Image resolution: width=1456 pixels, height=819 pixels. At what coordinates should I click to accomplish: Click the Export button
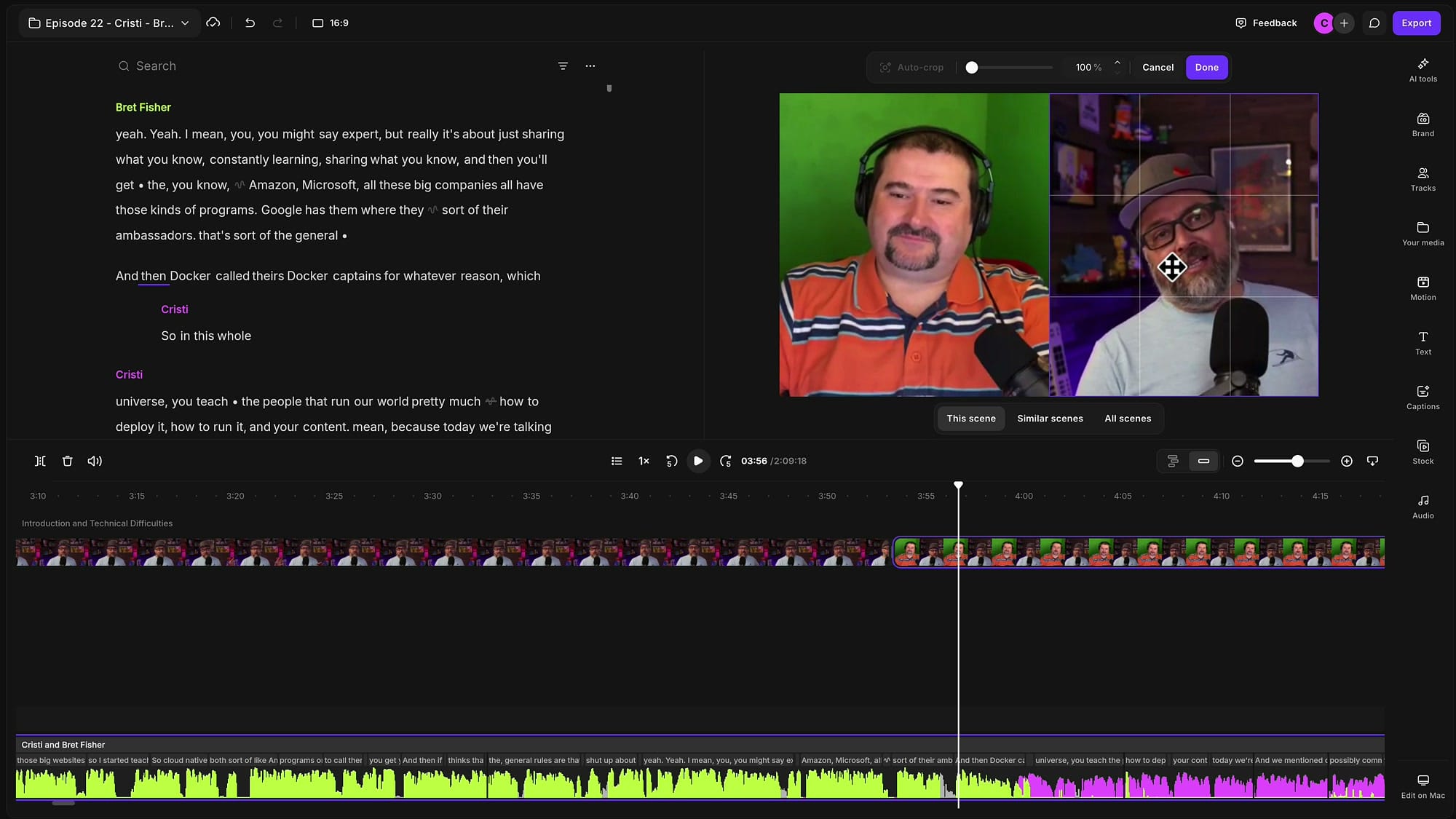1416,23
